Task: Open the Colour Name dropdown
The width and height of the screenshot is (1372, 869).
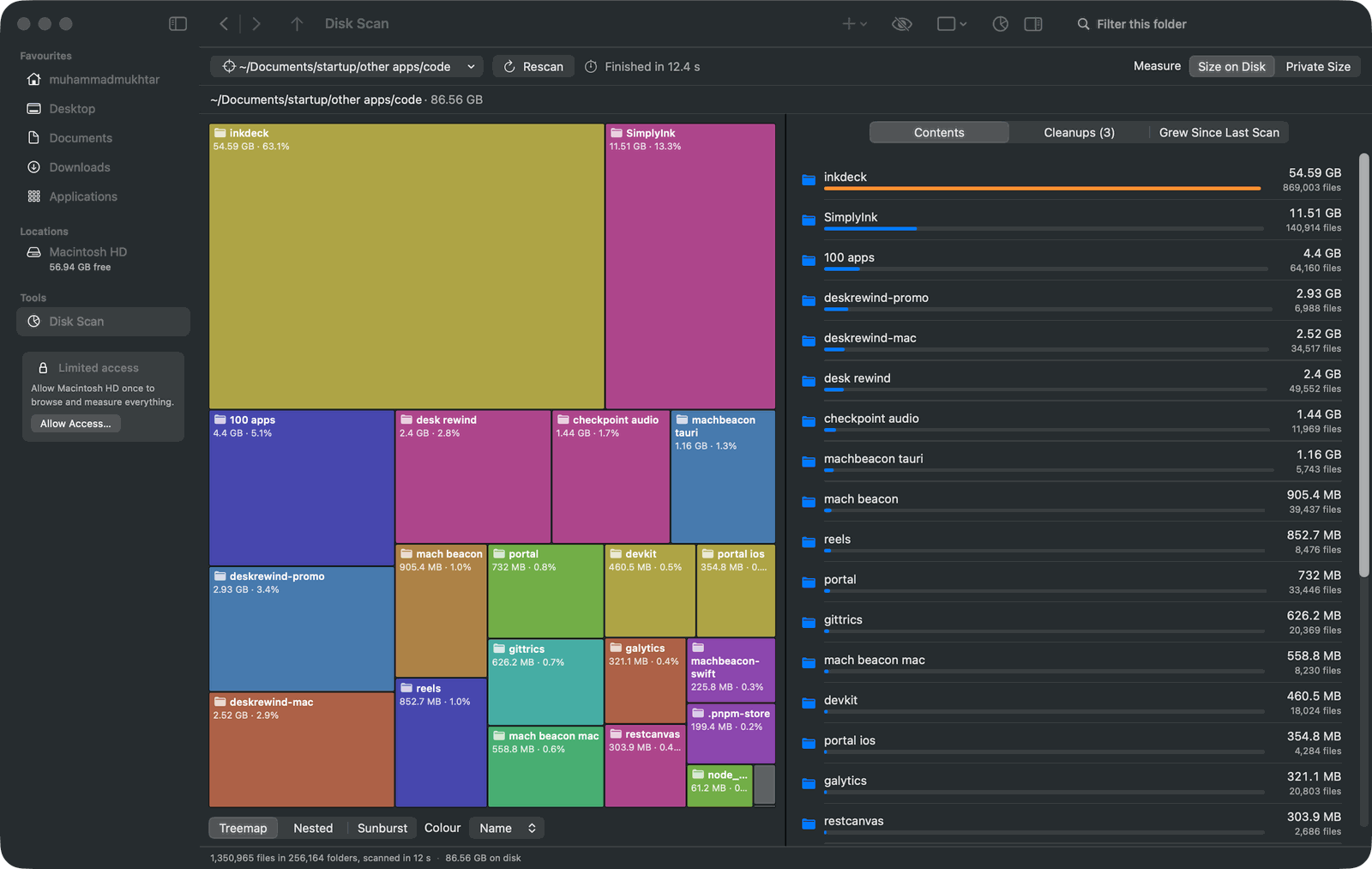Action: click(507, 828)
